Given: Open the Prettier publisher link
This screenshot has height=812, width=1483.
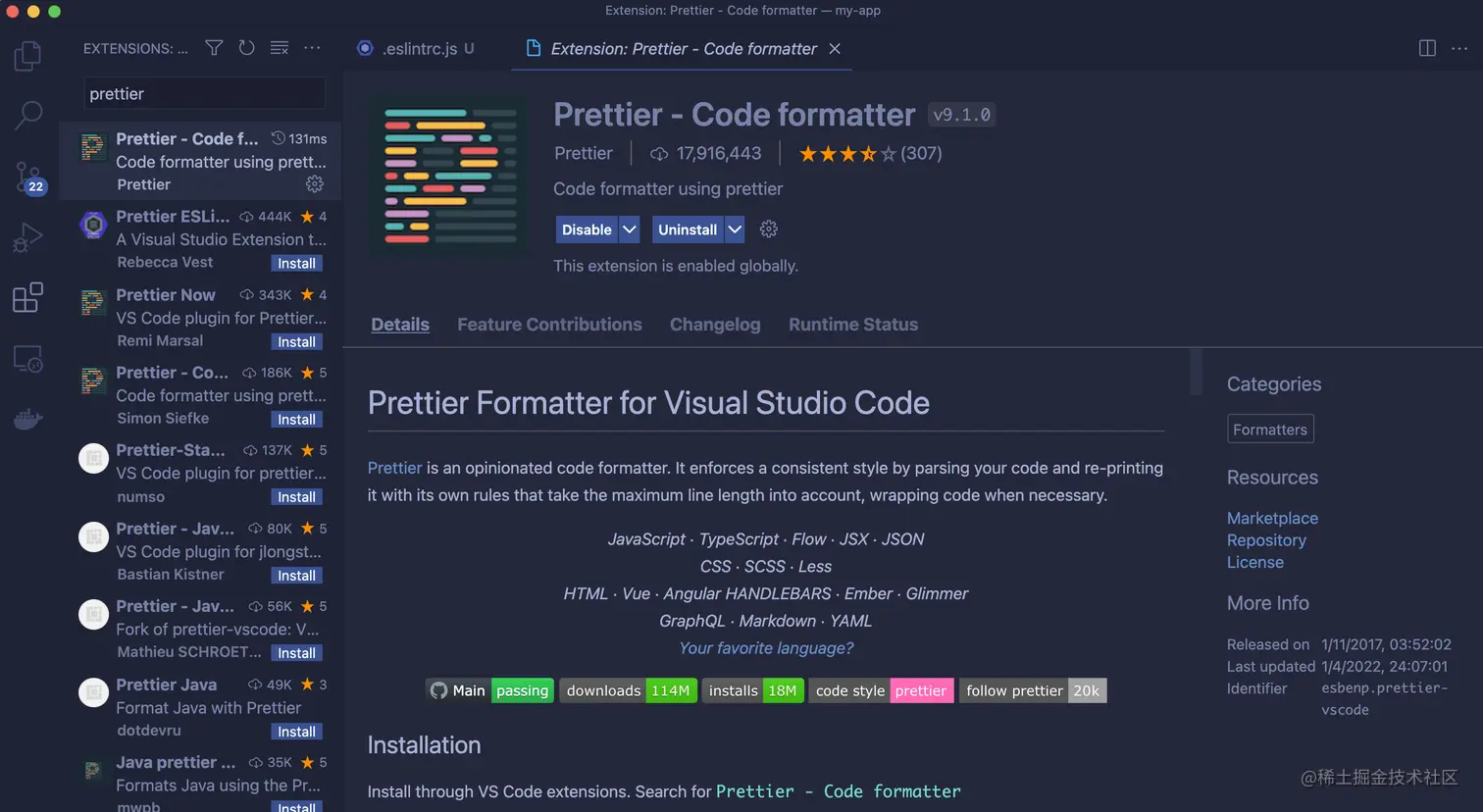Looking at the screenshot, I should [x=583, y=153].
